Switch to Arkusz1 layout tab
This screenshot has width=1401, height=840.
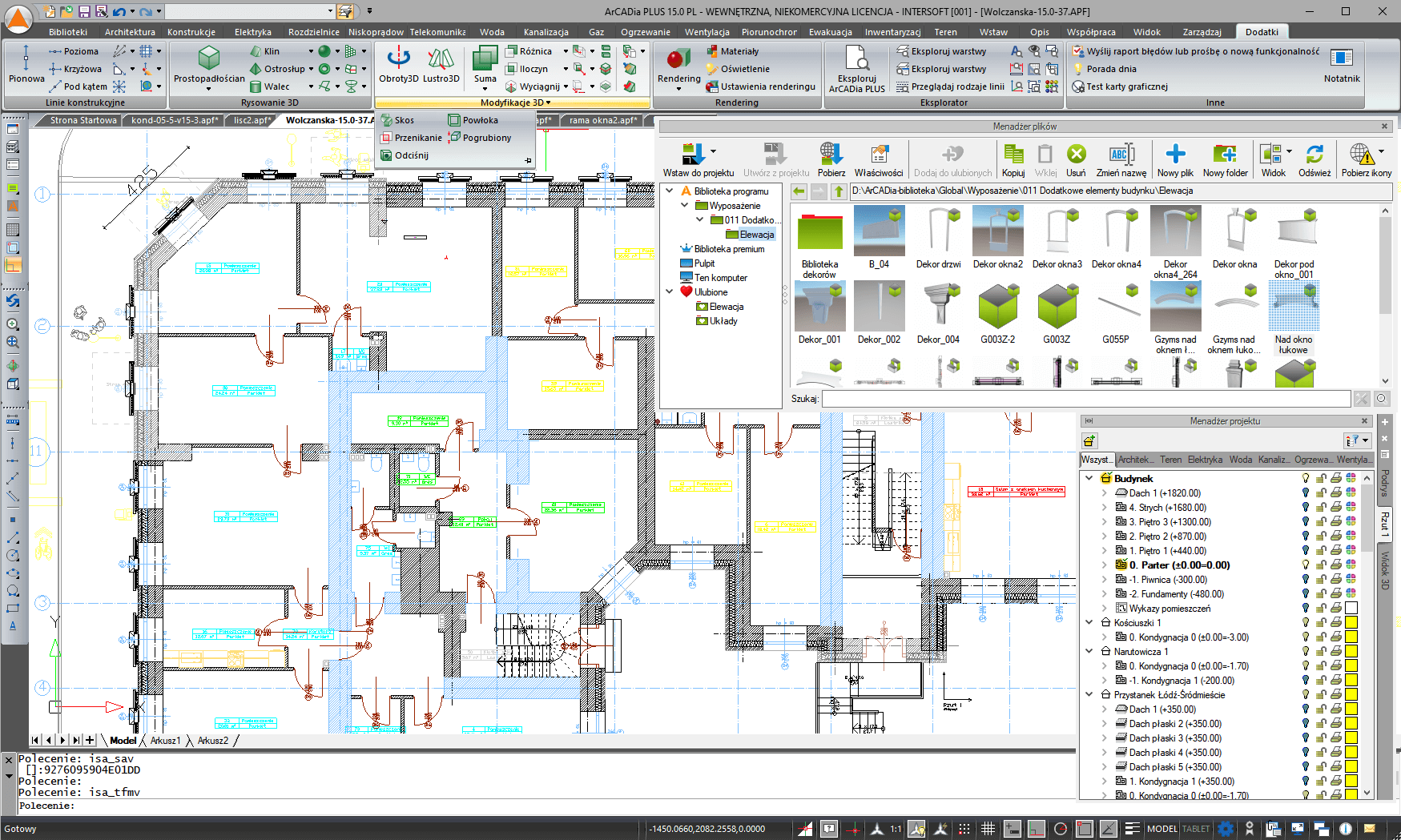pyautogui.click(x=166, y=741)
